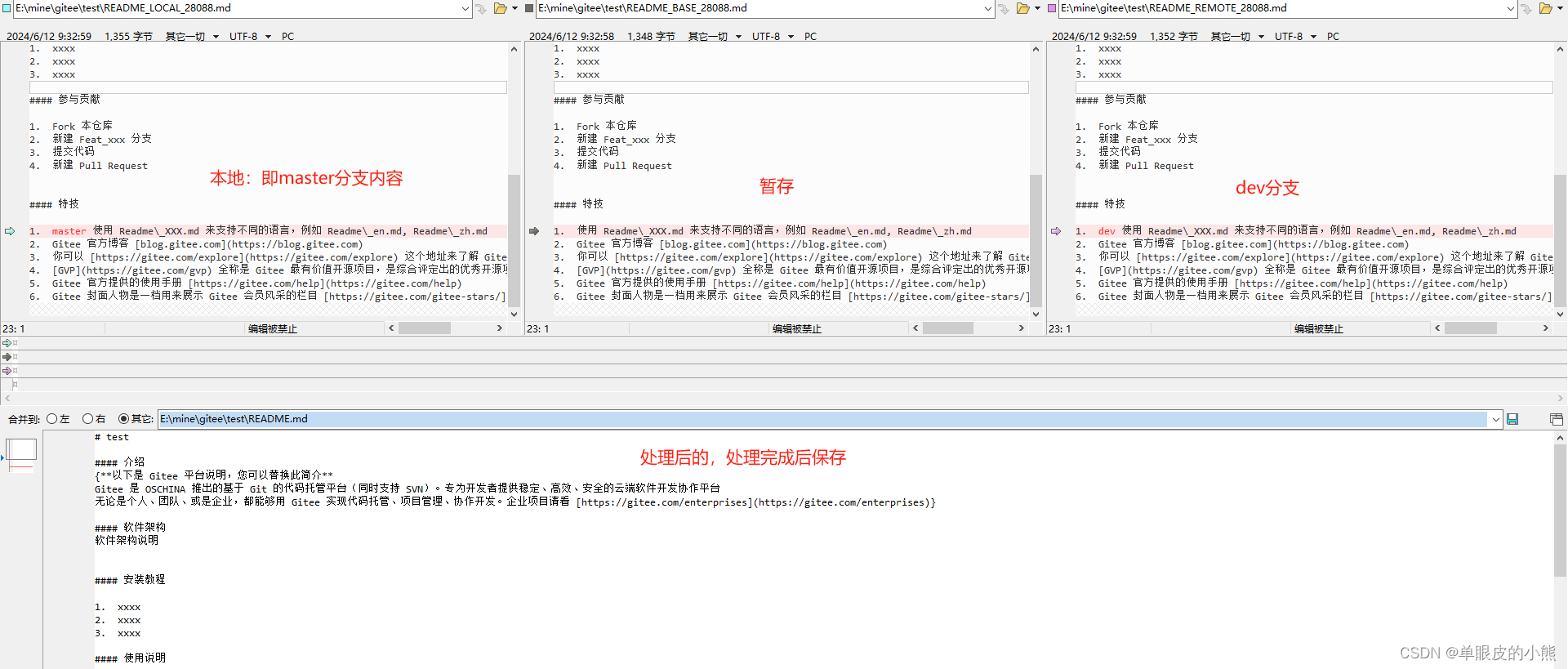The image size is (1568, 669).
Task: Open folder icon for the REMOTE file pane
Action: click(1545, 8)
